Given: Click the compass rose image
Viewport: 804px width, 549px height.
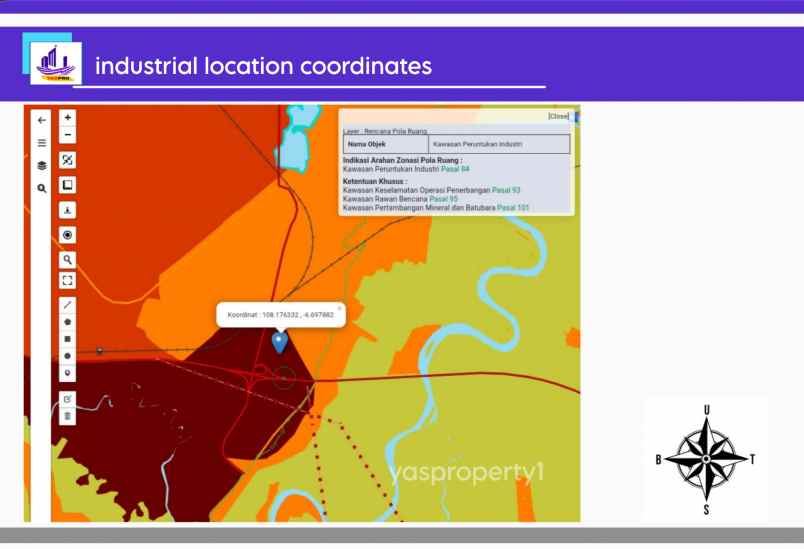Looking at the screenshot, I should coord(706,459).
